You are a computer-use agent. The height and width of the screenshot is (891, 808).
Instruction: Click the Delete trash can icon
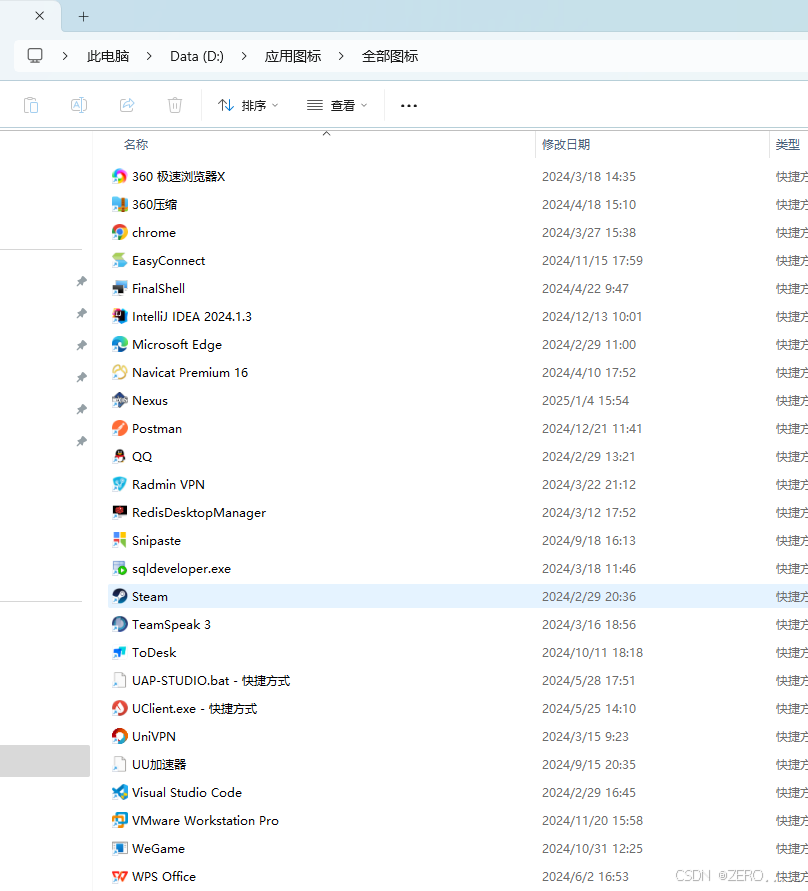coord(175,105)
